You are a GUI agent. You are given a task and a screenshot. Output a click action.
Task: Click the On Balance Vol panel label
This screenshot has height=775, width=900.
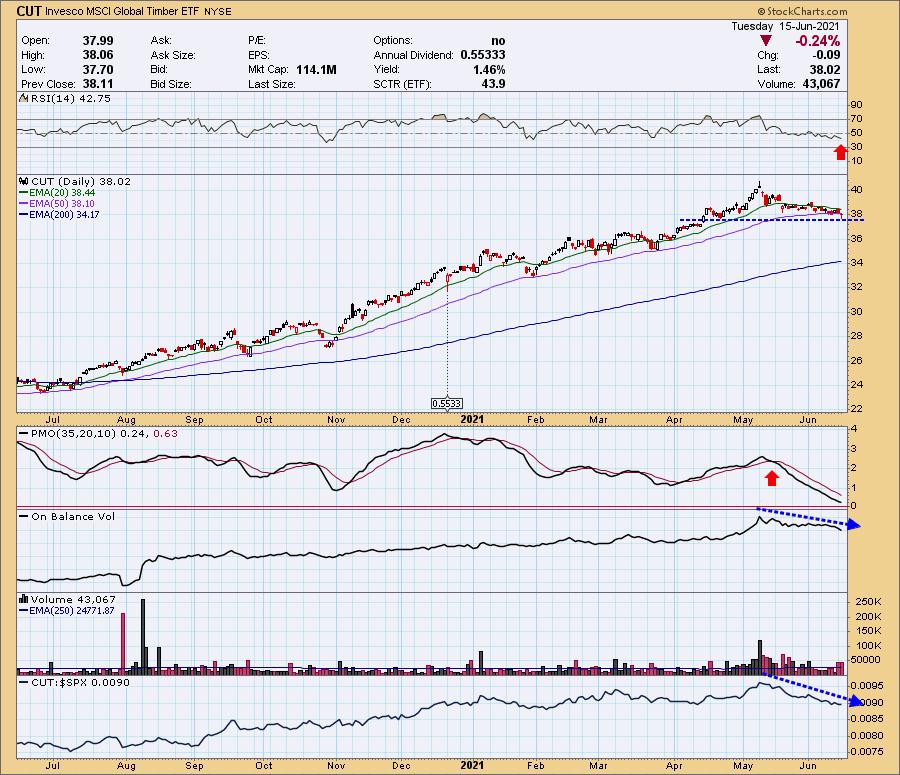[73, 517]
